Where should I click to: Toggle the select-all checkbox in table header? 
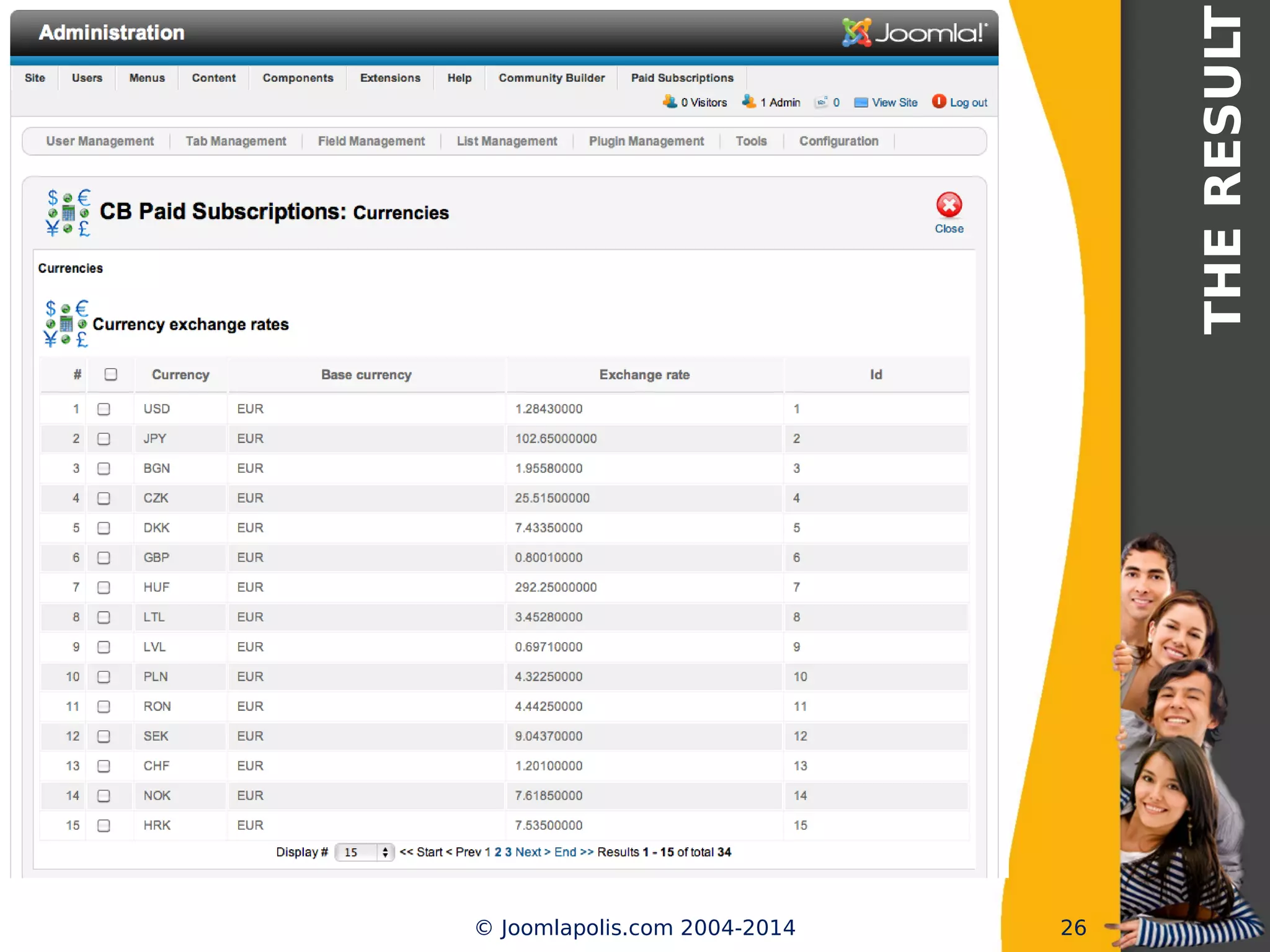[110, 374]
